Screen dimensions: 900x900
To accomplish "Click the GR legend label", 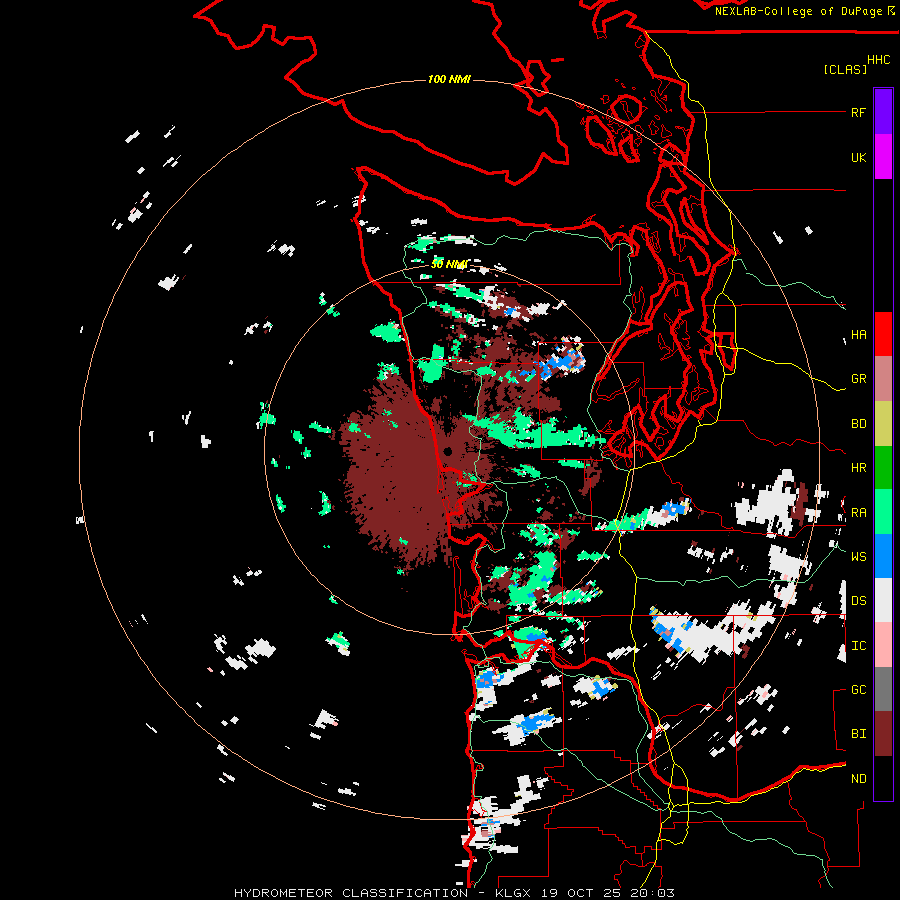I will (x=858, y=379).
